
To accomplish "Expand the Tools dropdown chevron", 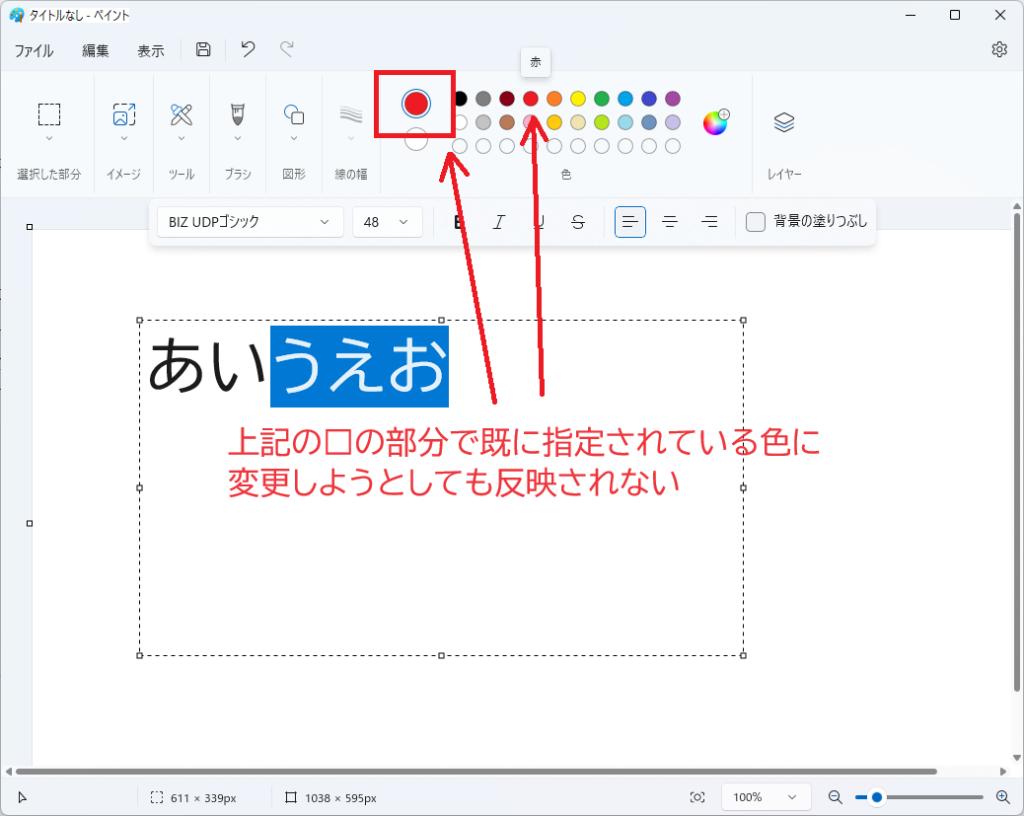I will click(x=181, y=138).
